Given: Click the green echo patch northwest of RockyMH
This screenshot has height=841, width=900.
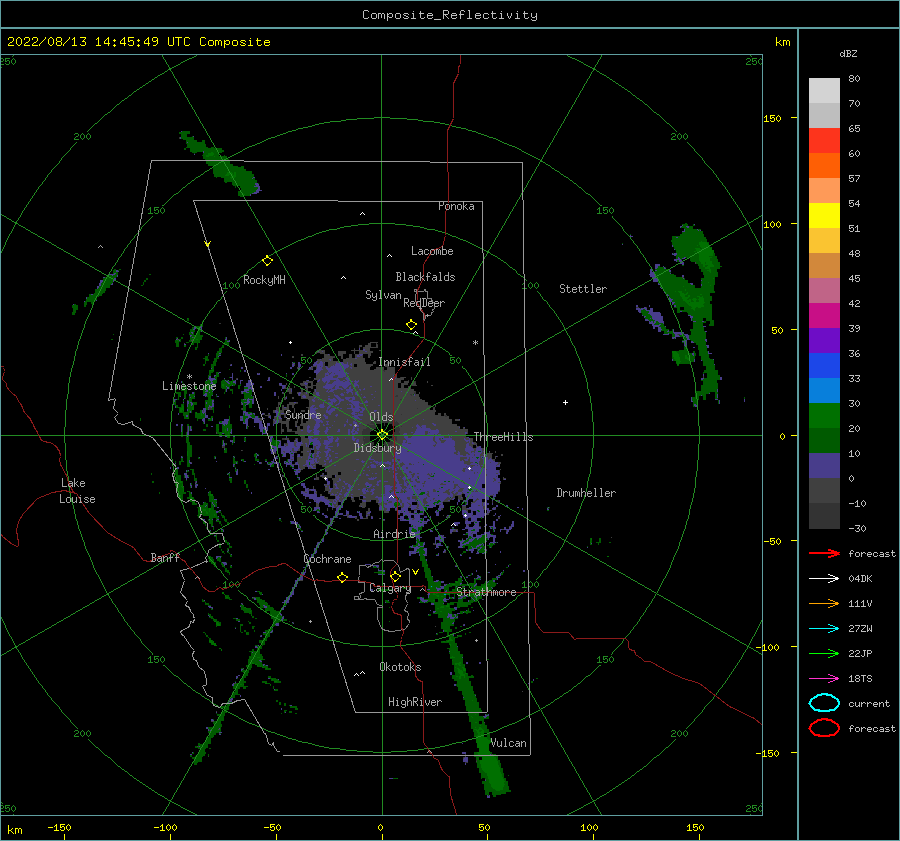Looking at the screenshot, I should click(x=221, y=164).
